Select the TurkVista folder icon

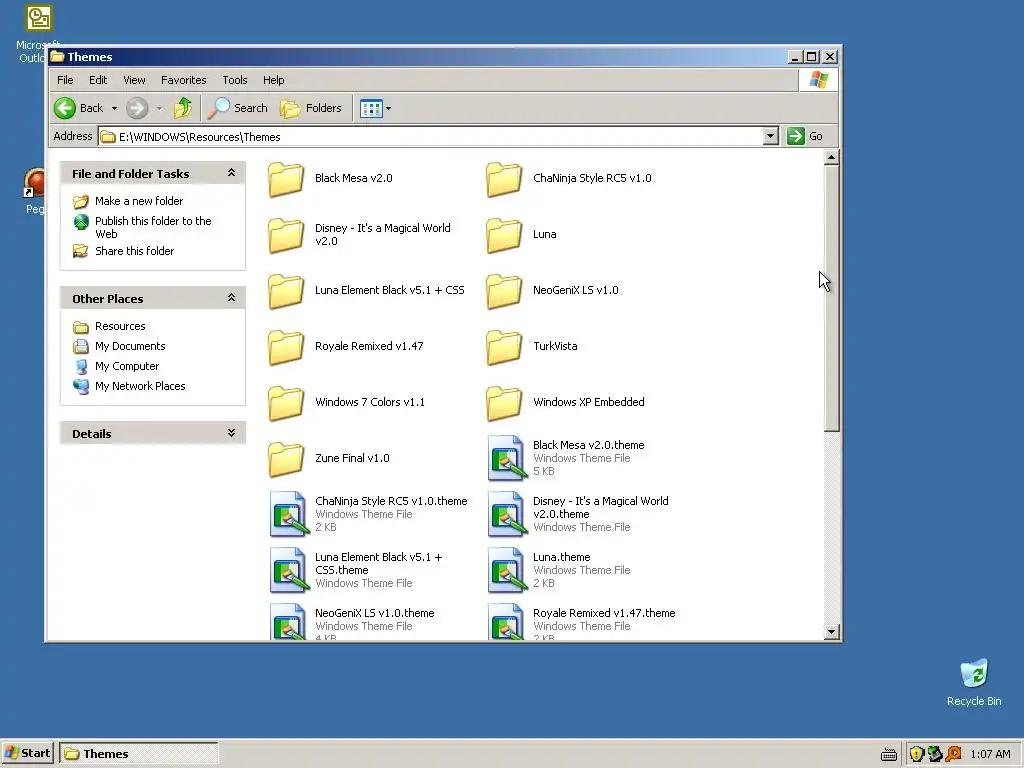(504, 347)
